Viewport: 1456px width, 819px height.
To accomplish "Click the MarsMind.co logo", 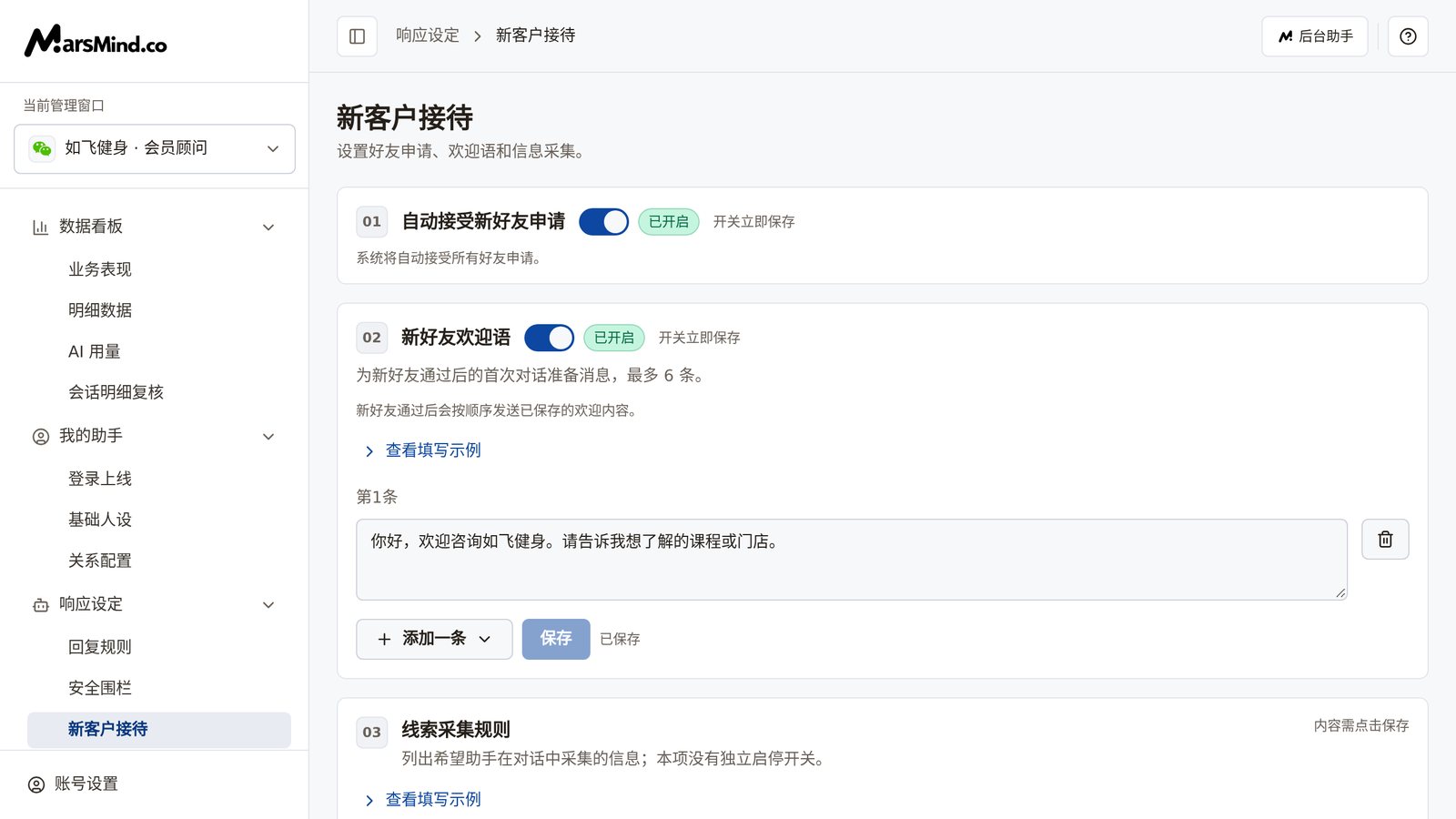I will coord(96,41).
